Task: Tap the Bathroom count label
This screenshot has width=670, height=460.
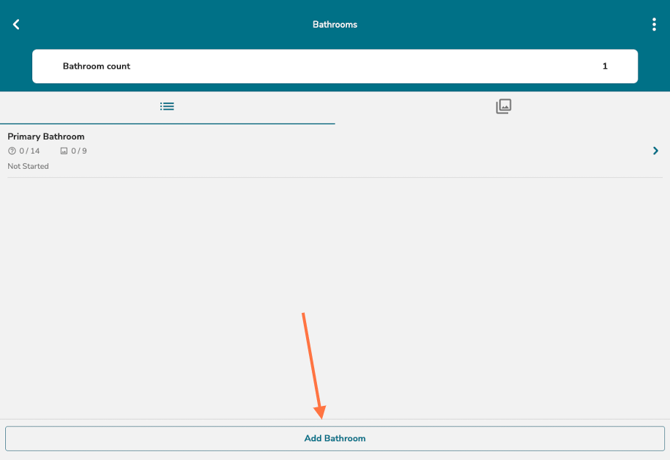Action: tap(96, 66)
